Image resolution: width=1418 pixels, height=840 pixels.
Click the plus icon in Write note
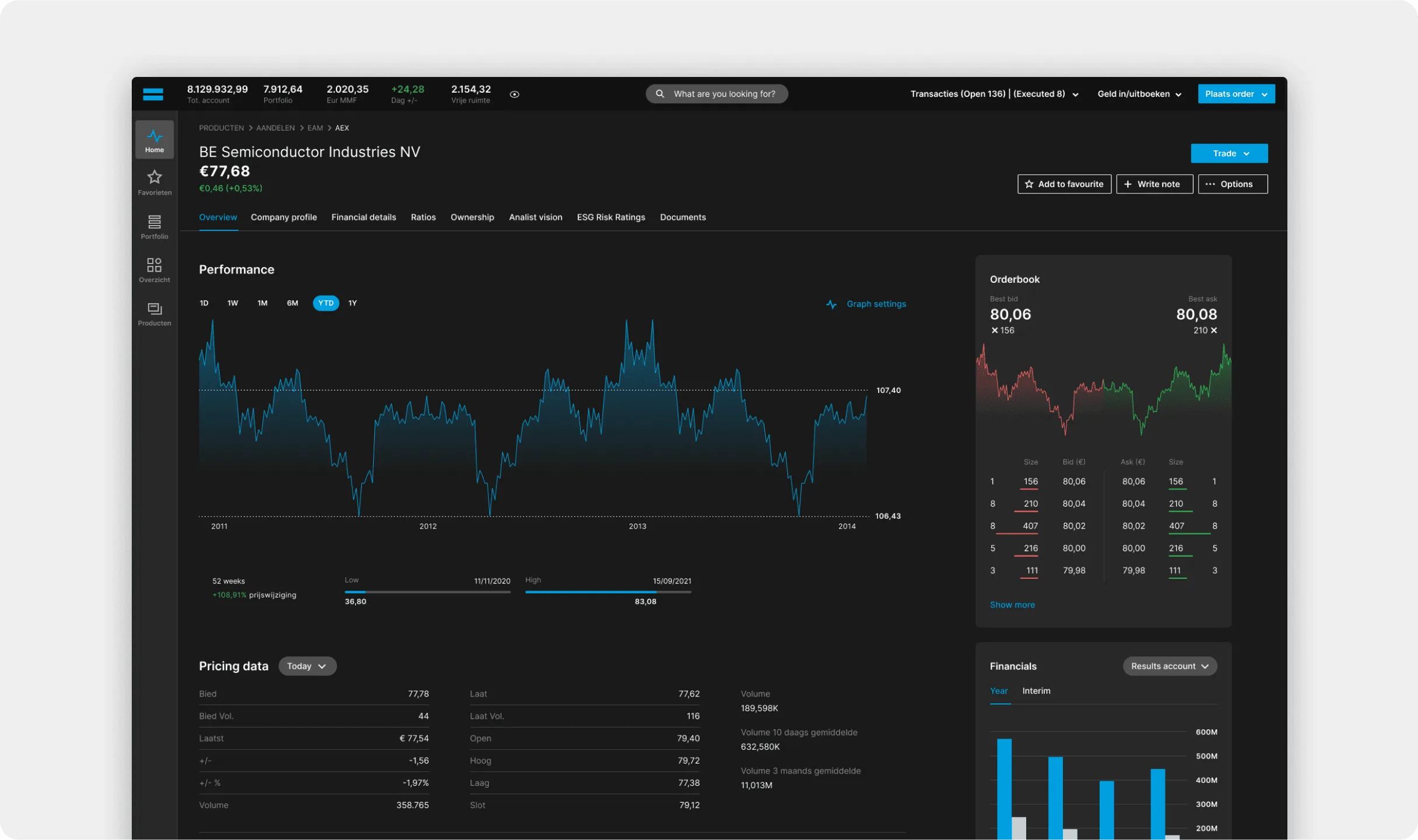1128,184
